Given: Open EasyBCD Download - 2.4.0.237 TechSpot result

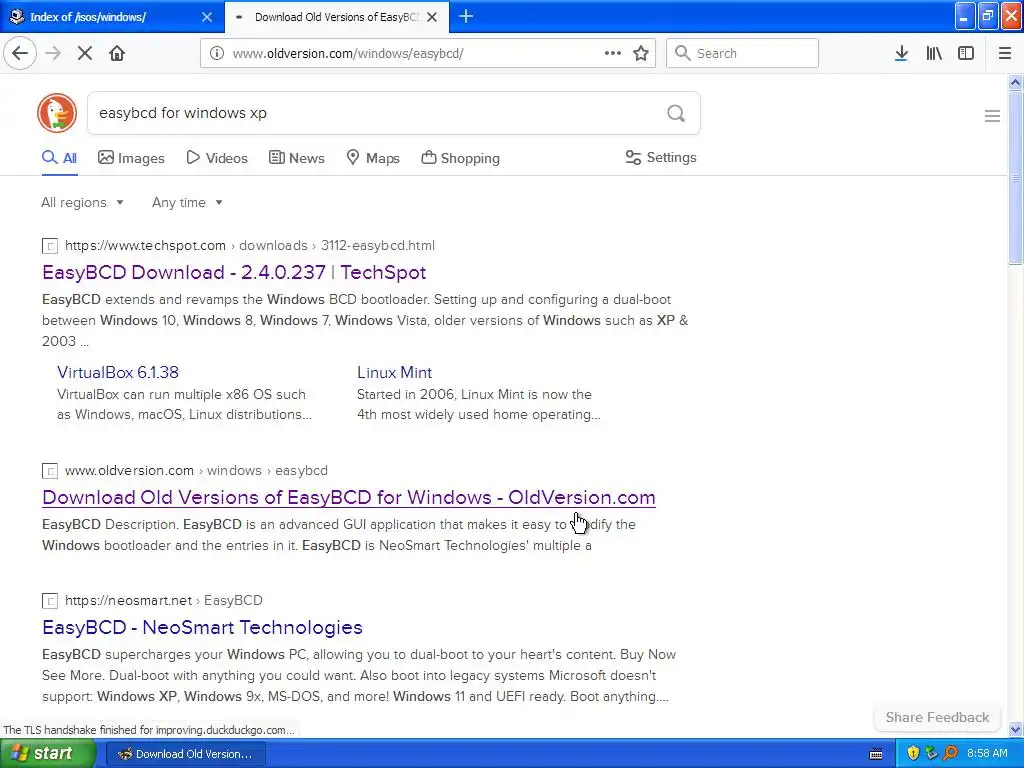Looking at the screenshot, I should tap(234, 272).
